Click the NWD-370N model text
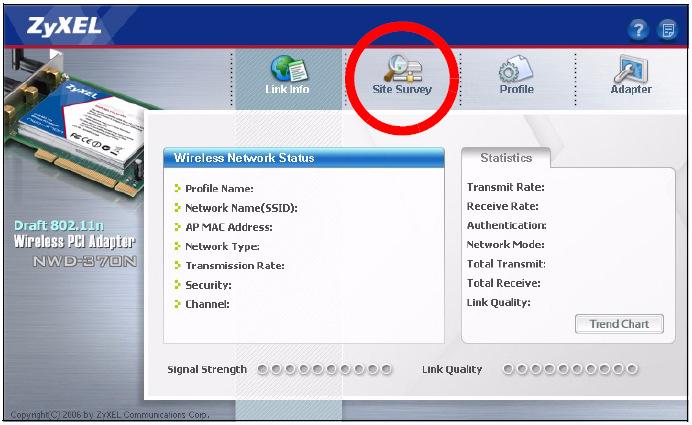This screenshot has height=425, width=692. [x=85, y=261]
